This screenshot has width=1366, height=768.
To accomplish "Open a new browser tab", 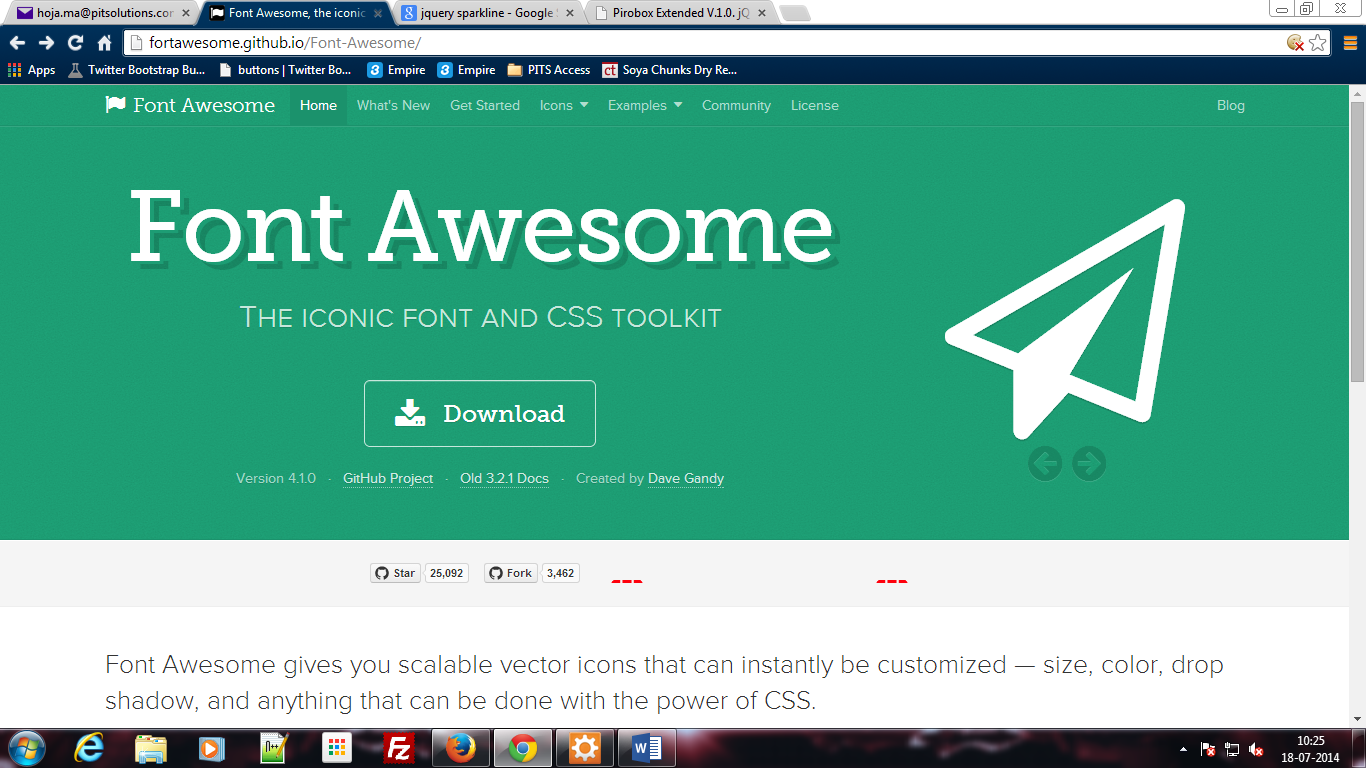I will click(x=794, y=14).
